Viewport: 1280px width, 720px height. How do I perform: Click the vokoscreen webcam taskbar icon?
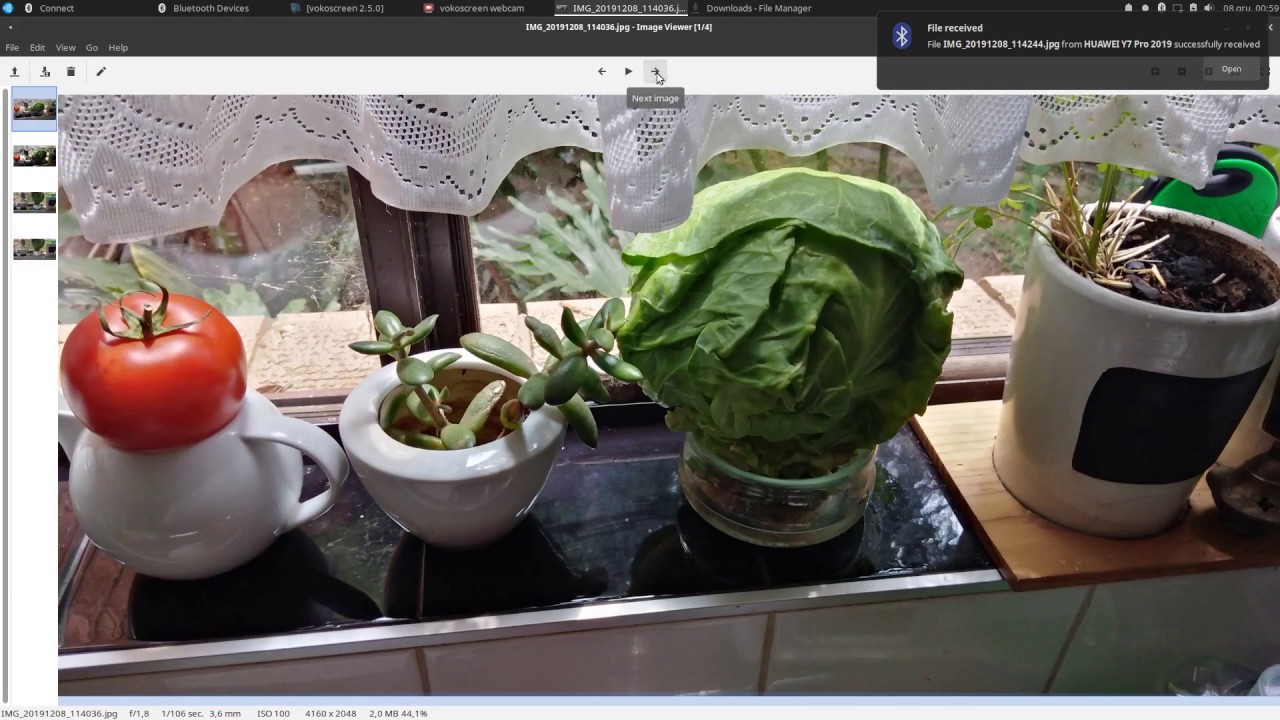[428, 8]
